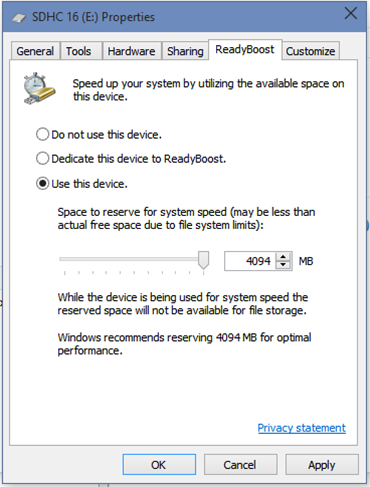Click the 4094 MB value field
This screenshot has height=487, width=370.
tap(251, 261)
